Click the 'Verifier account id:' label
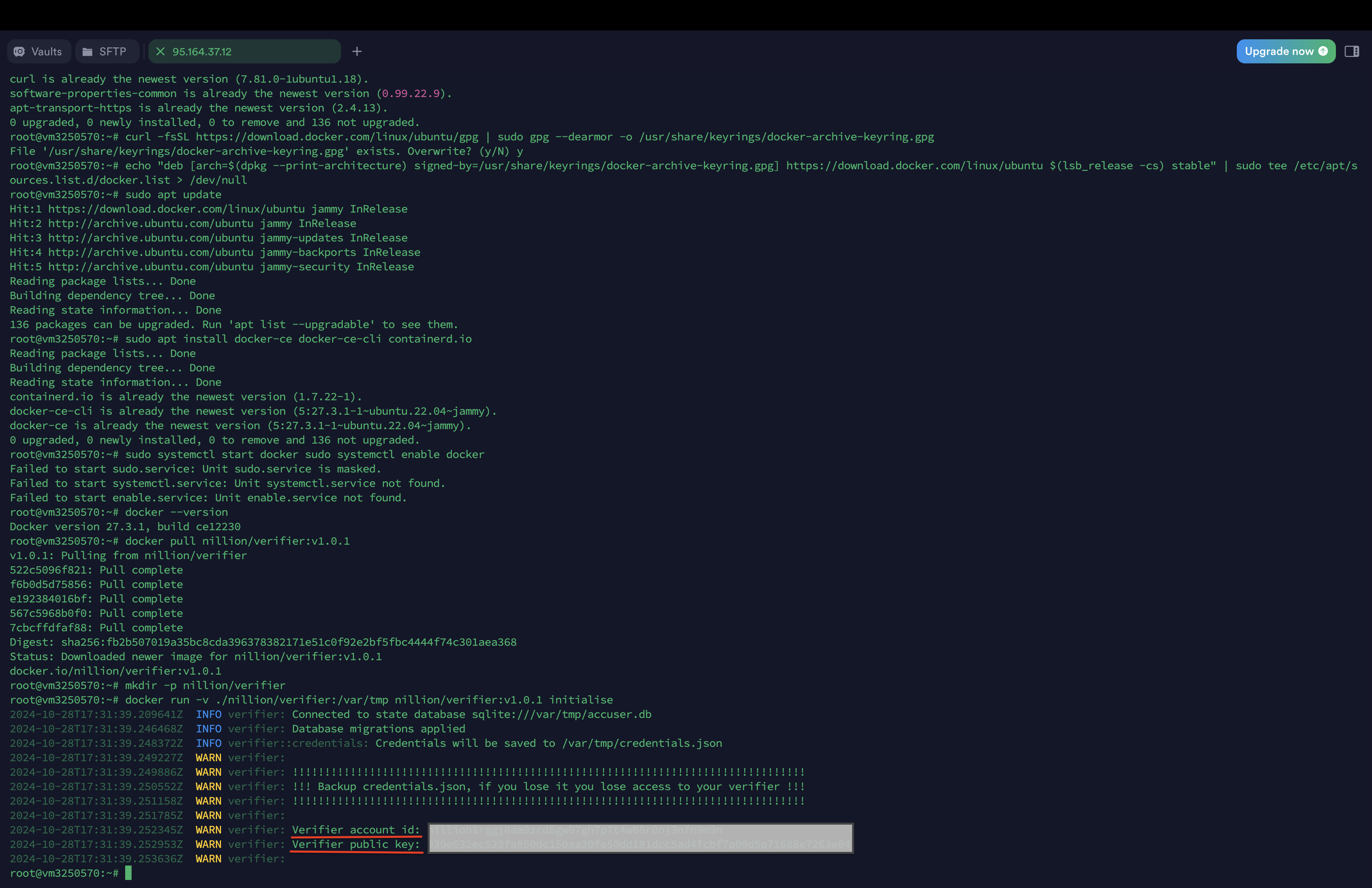This screenshot has height=888, width=1372. point(356,830)
